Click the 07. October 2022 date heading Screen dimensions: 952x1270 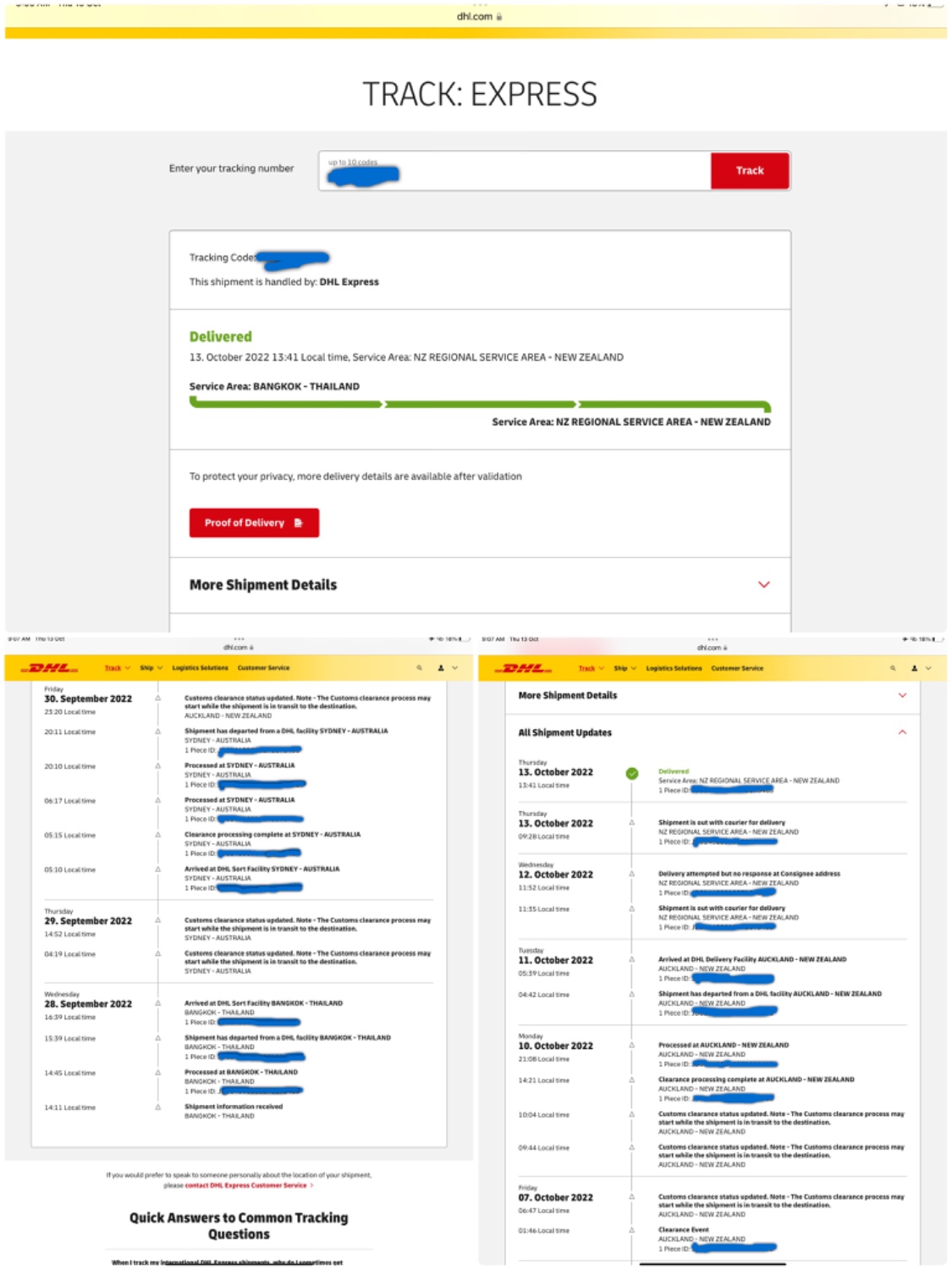[555, 1197]
